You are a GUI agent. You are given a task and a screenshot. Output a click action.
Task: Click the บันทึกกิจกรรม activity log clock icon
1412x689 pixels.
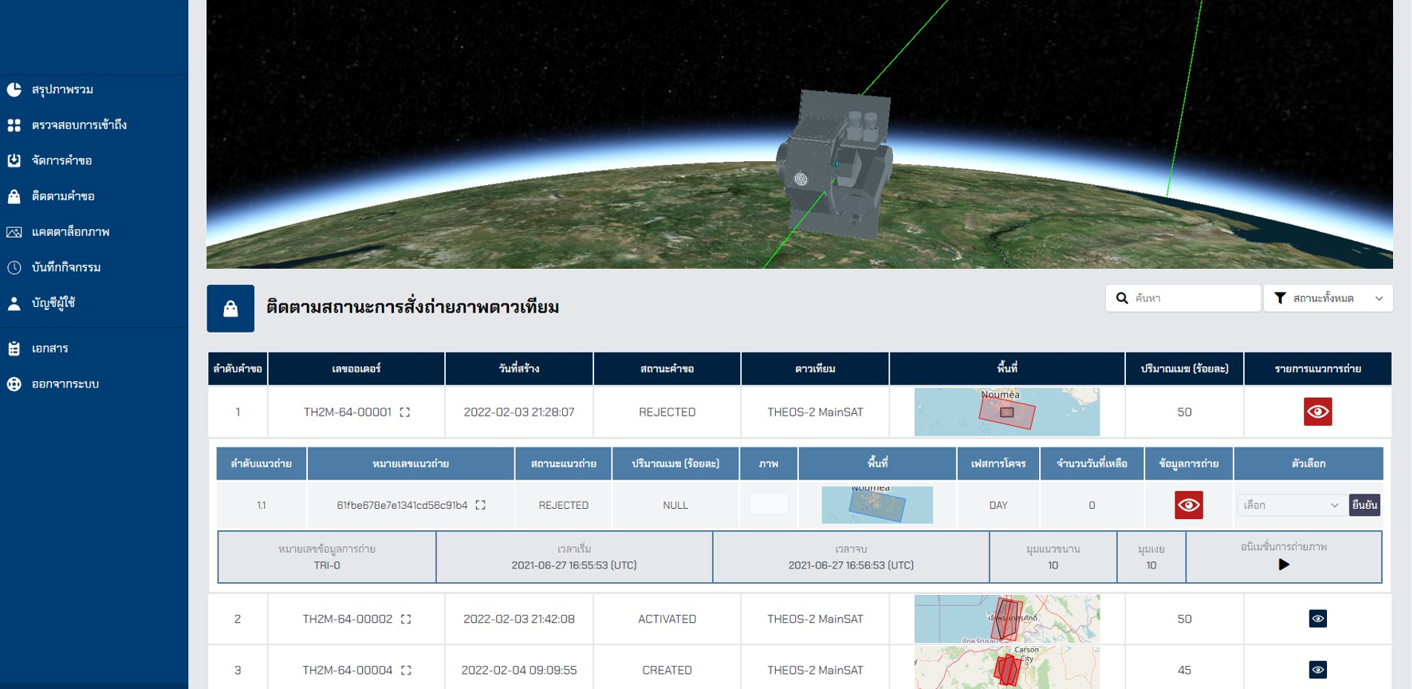click(x=13, y=267)
